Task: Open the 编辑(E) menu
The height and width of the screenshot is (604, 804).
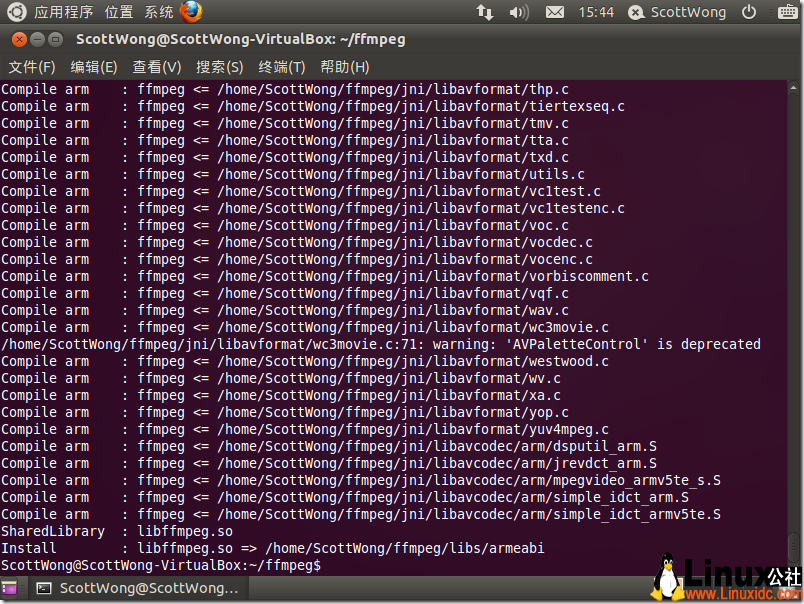Action: (93, 67)
